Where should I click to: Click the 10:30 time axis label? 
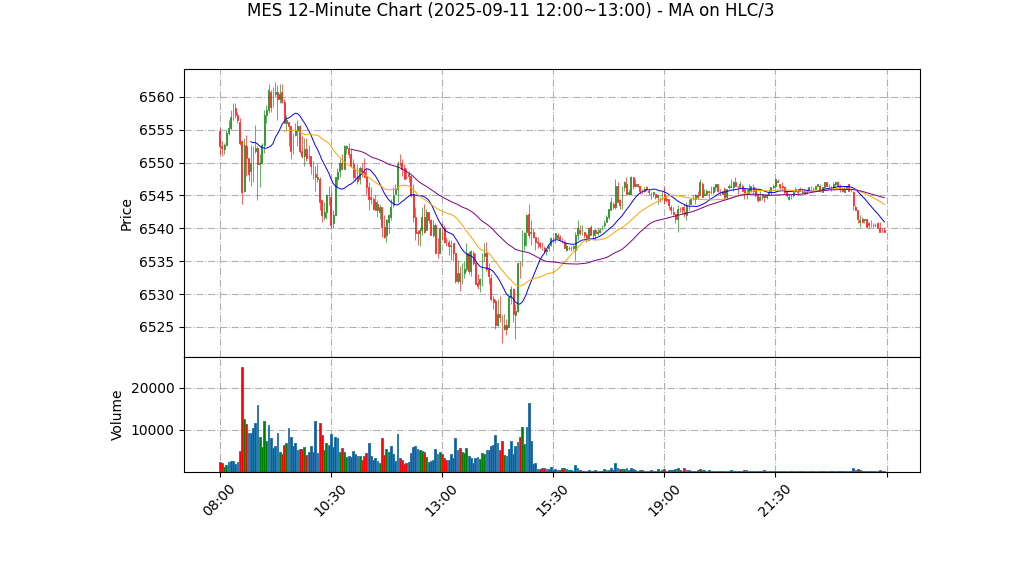[x=329, y=500]
